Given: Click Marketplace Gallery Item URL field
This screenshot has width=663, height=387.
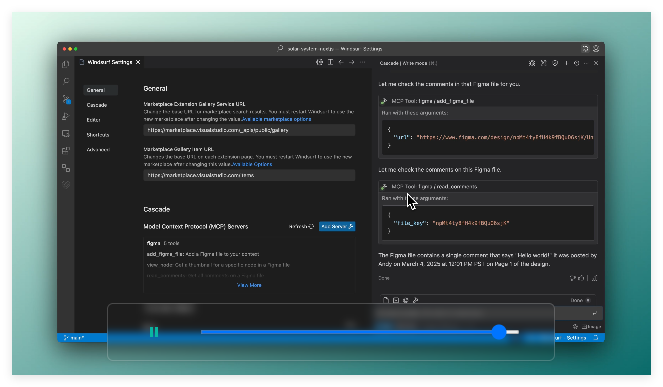Looking at the screenshot, I should tap(249, 175).
